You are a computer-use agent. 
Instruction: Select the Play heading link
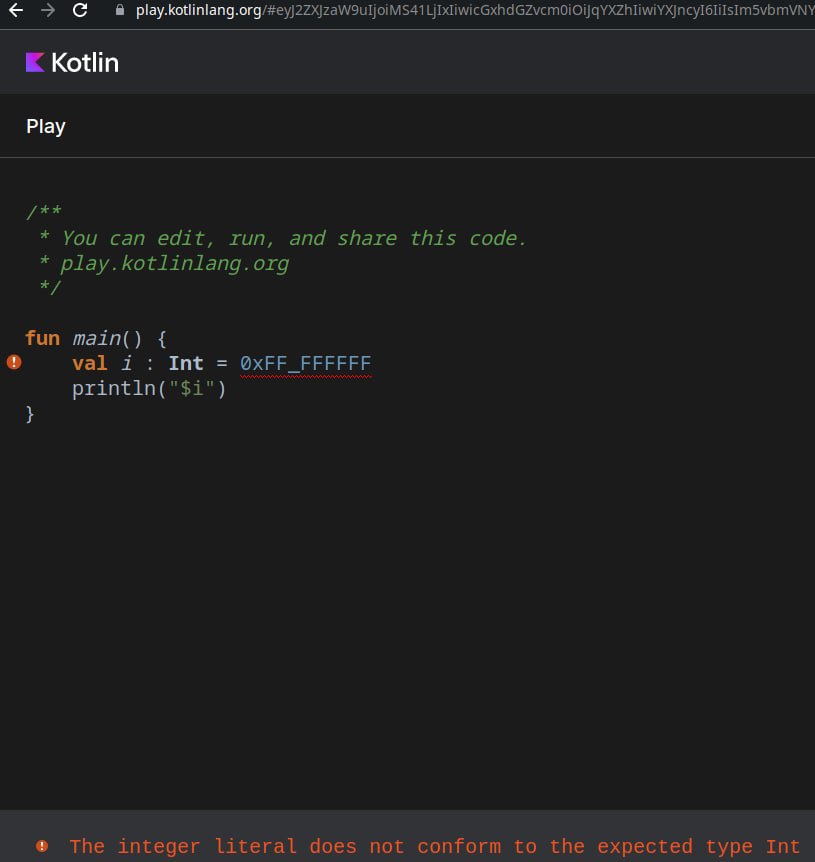[x=46, y=126]
